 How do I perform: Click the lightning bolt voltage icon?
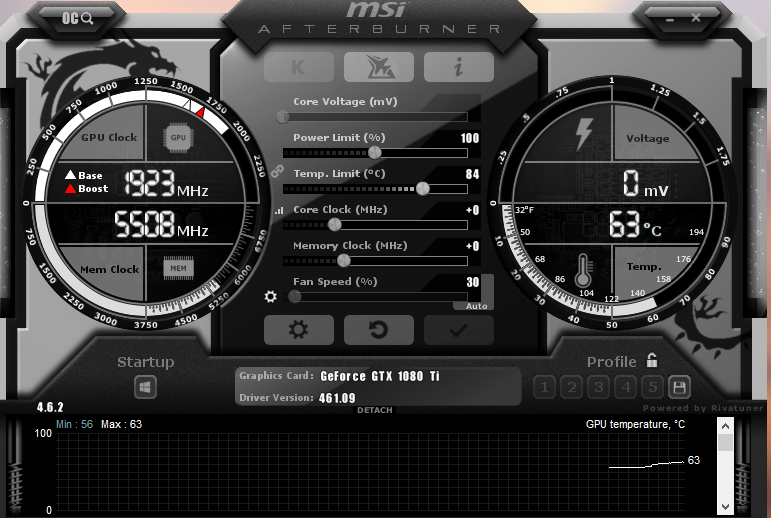coord(584,133)
